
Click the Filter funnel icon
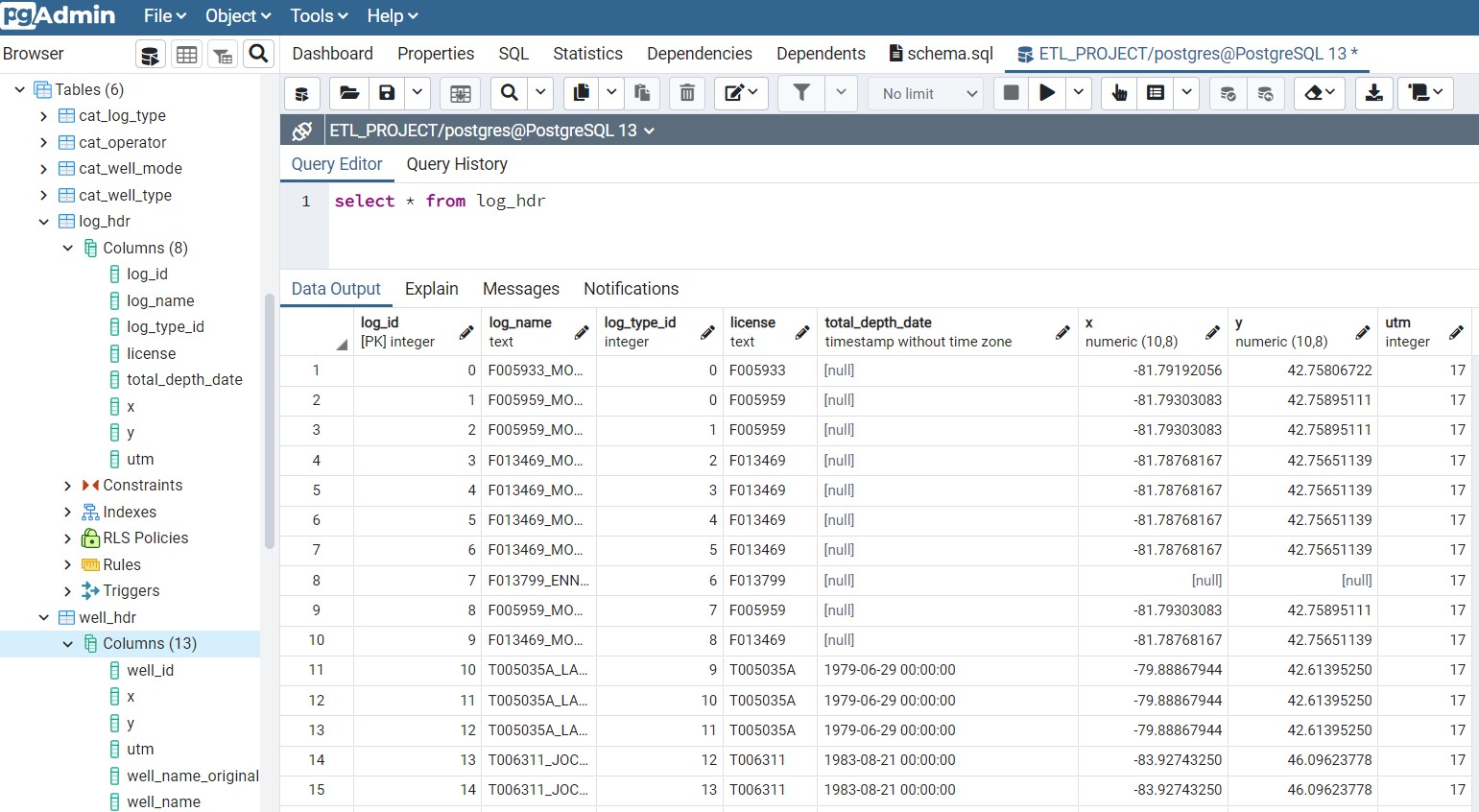coord(801,93)
